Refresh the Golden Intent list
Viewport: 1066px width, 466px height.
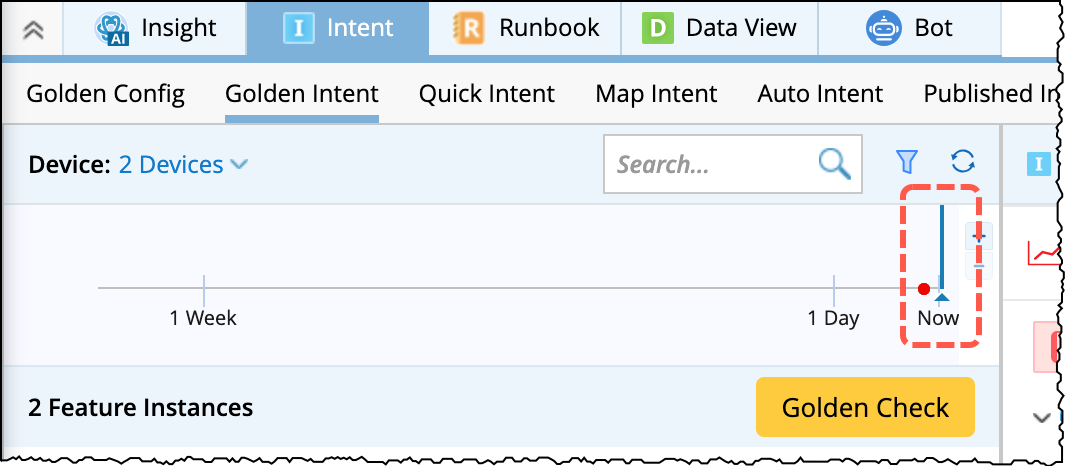[963, 162]
